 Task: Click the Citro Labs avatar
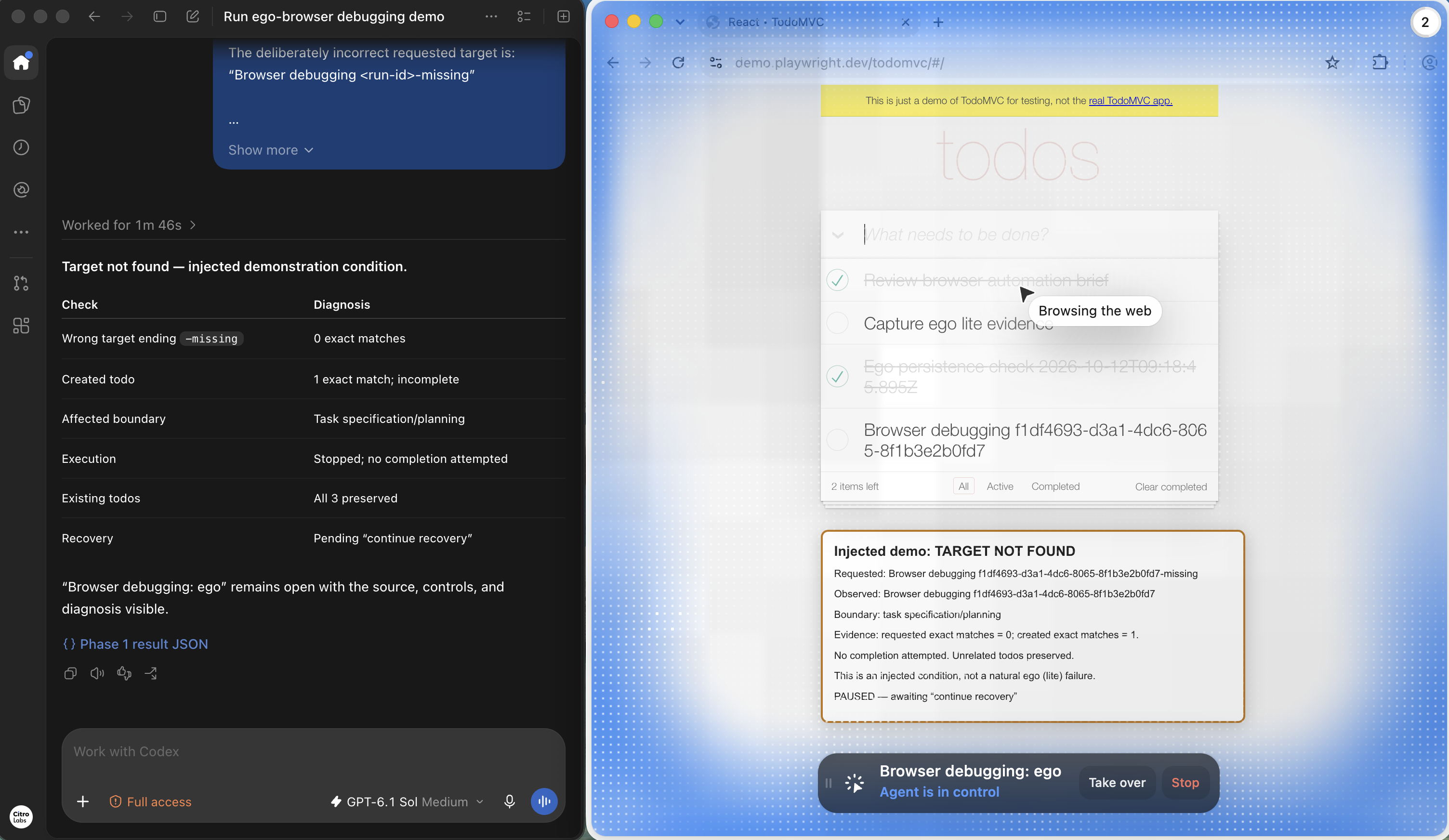point(21,816)
